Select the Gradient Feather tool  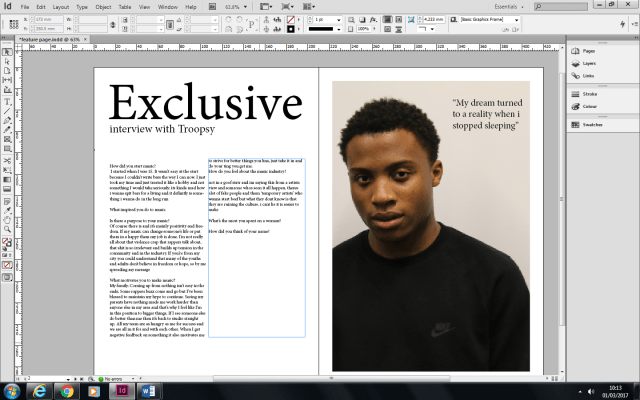[x=7, y=189]
